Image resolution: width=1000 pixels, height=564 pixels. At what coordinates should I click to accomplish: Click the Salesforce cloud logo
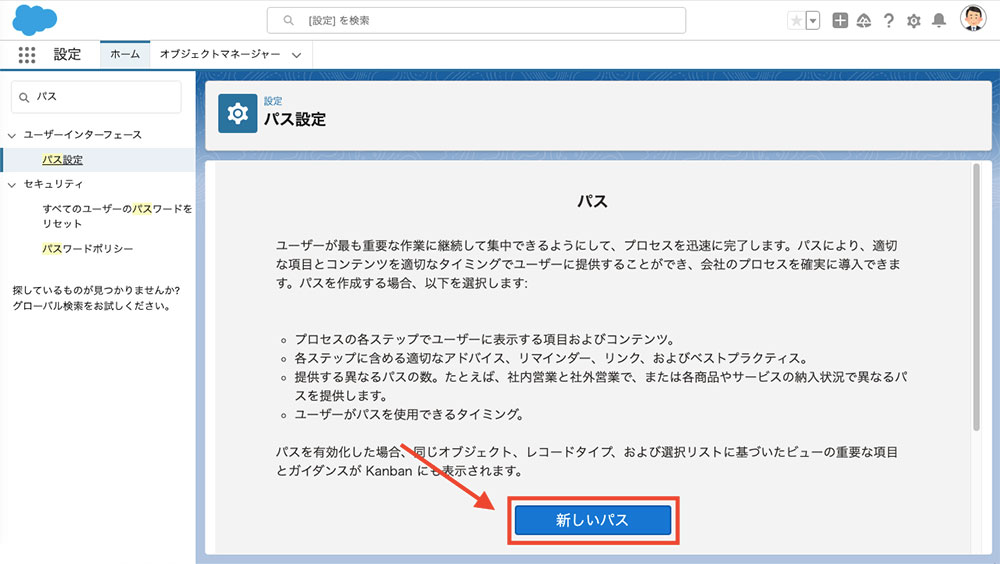35,20
